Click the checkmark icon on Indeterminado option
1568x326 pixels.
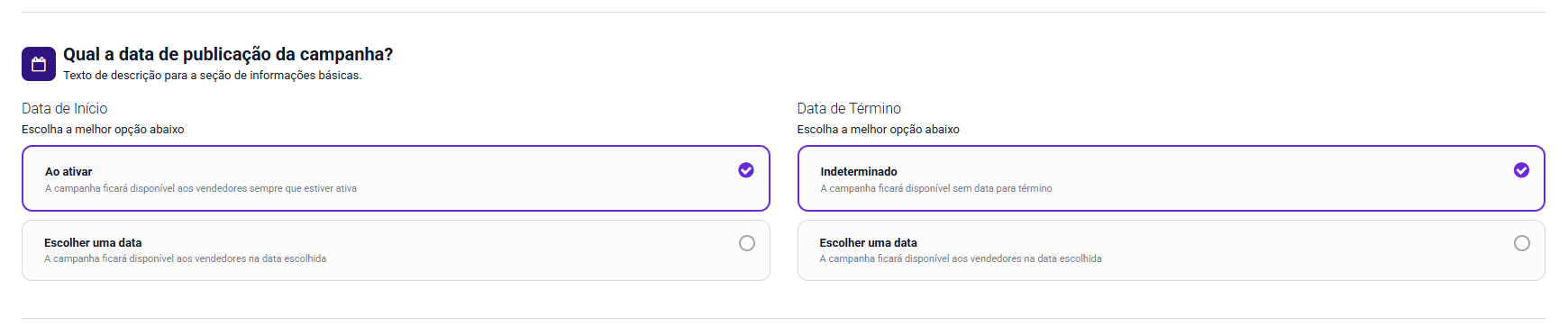tap(1521, 170)
